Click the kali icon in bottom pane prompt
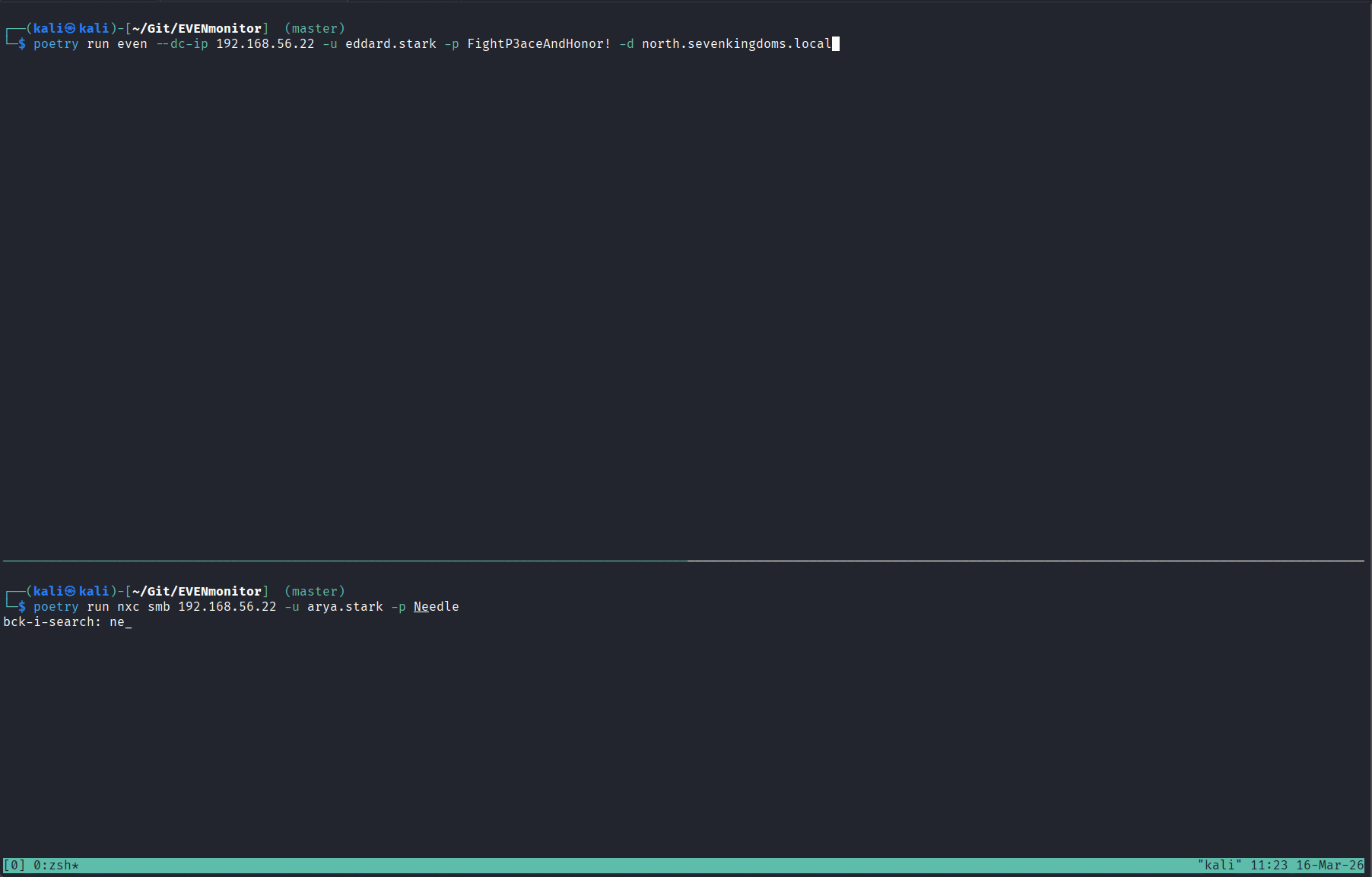Viewport: 1372px width, 877px height. [x=71, y=591]
